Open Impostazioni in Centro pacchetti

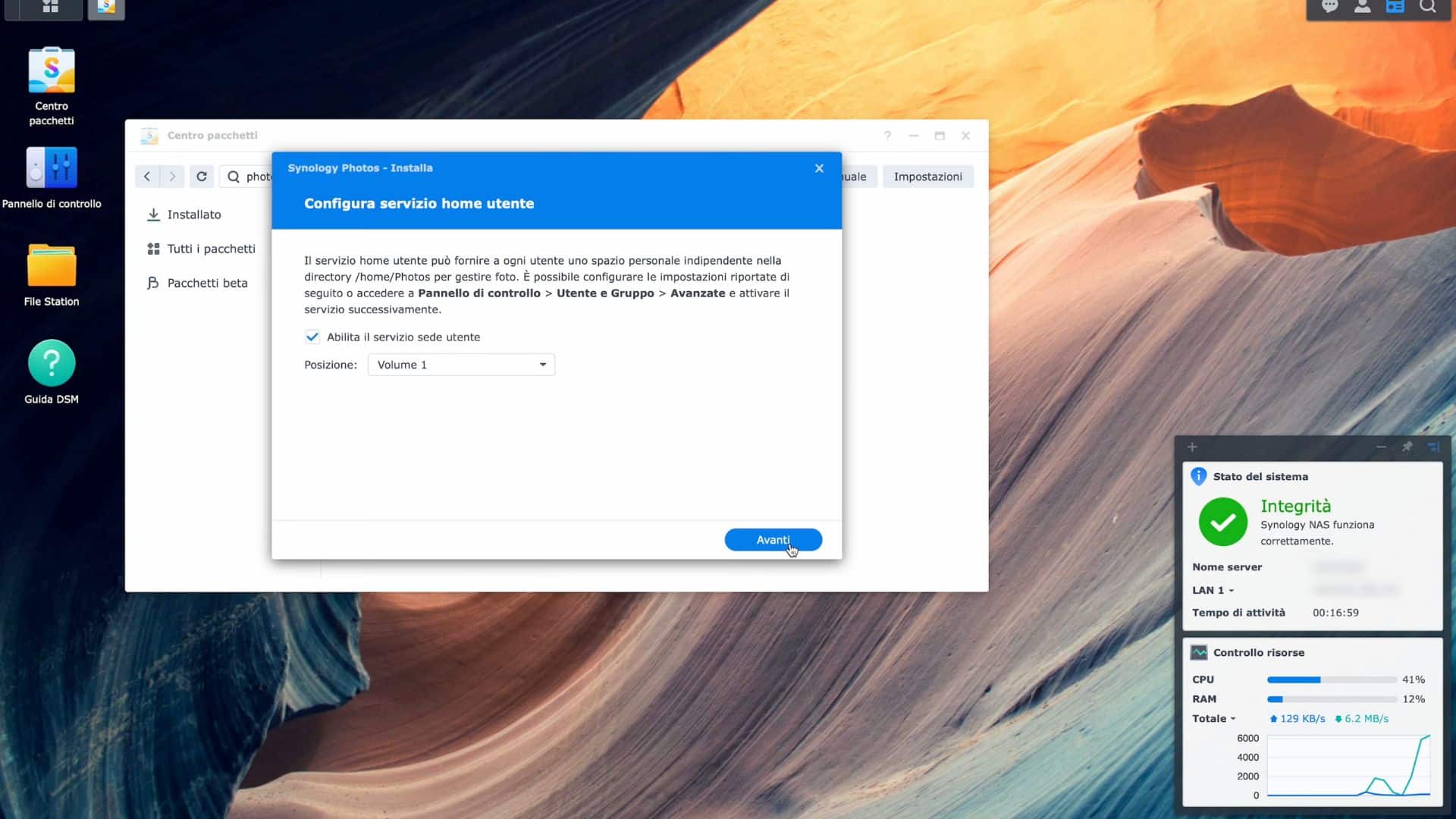point(927,177)
